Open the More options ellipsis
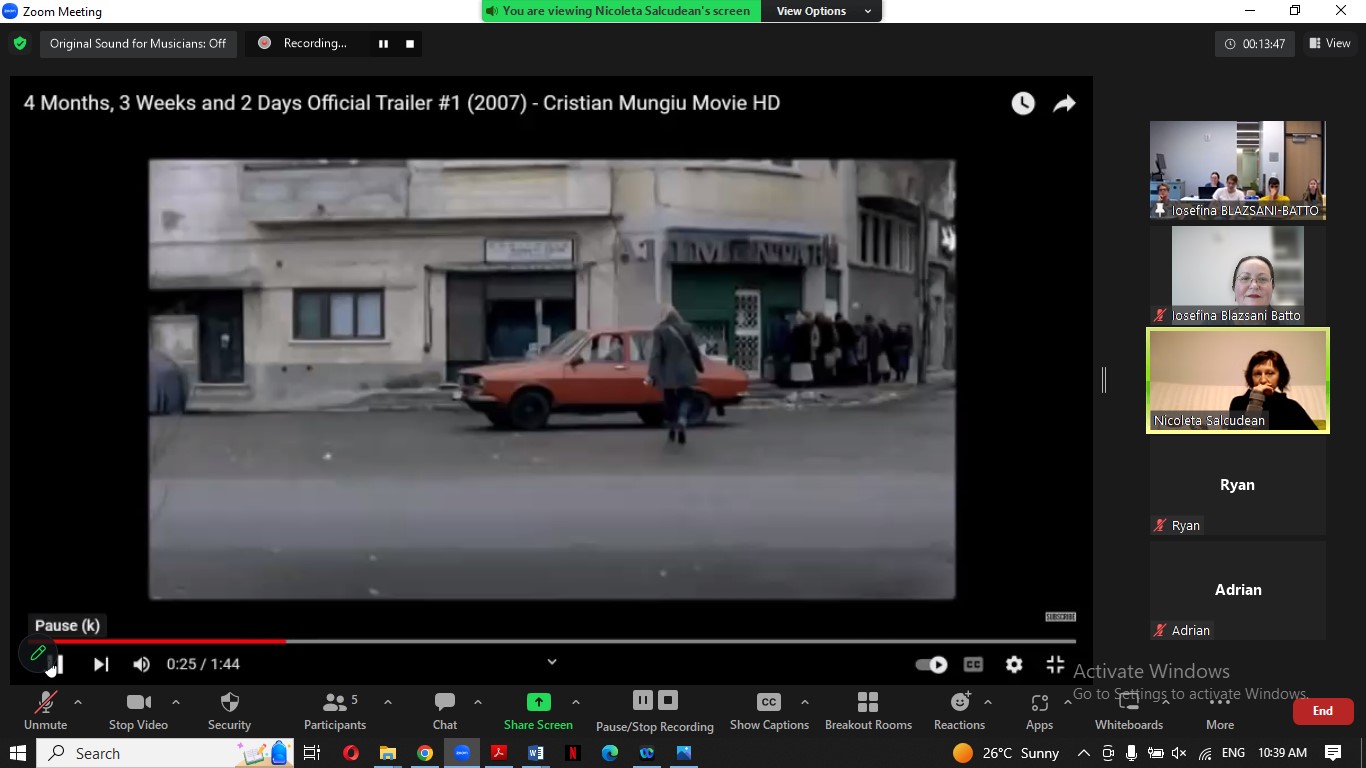Screen dimensions: 1366x768 point(1219,711)
